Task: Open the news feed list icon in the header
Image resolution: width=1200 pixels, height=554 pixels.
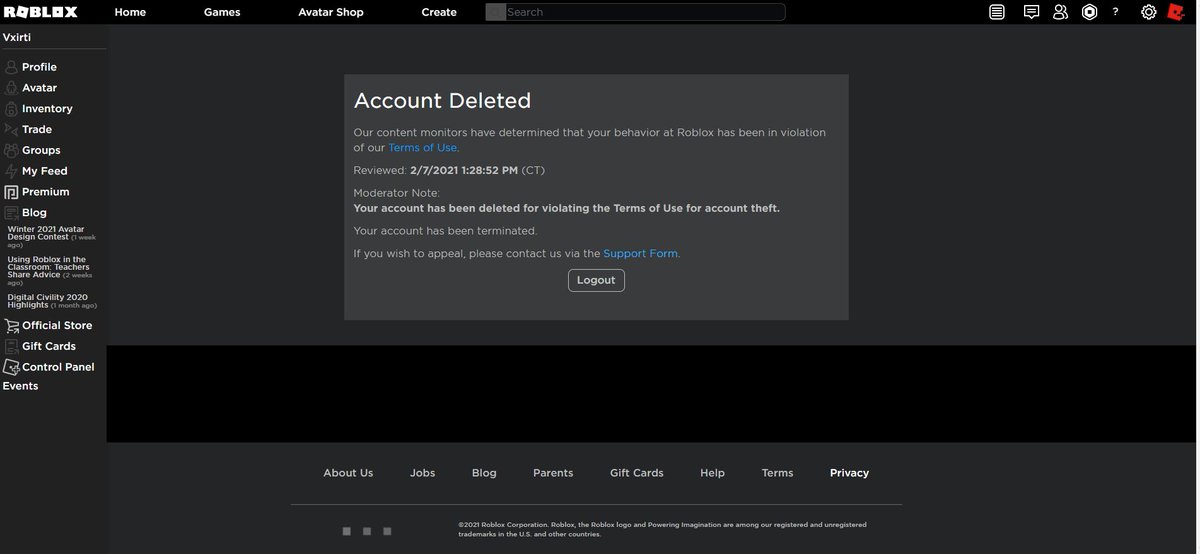Action: point(997,12)
